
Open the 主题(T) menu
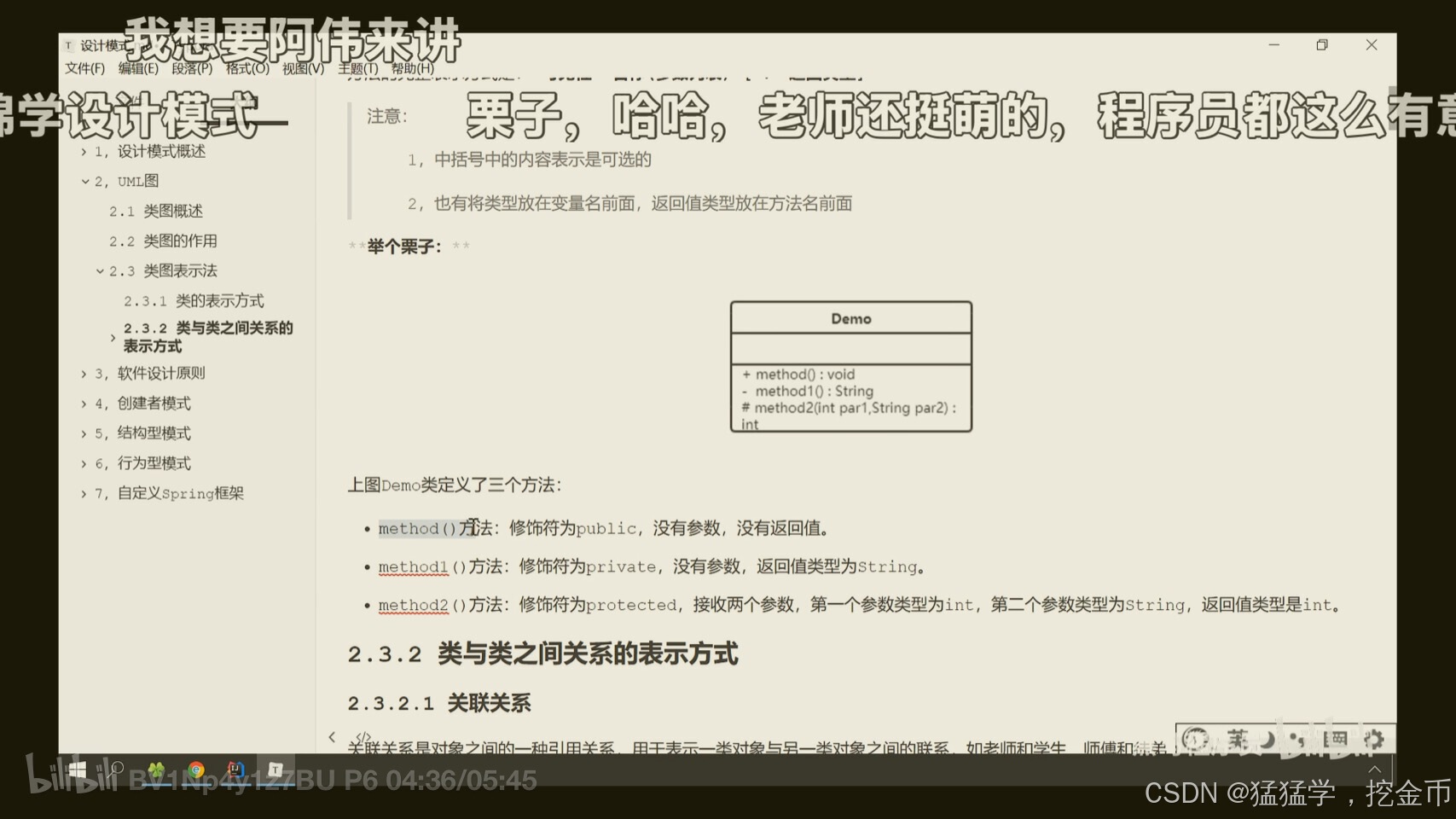click(x=357, y=68)
